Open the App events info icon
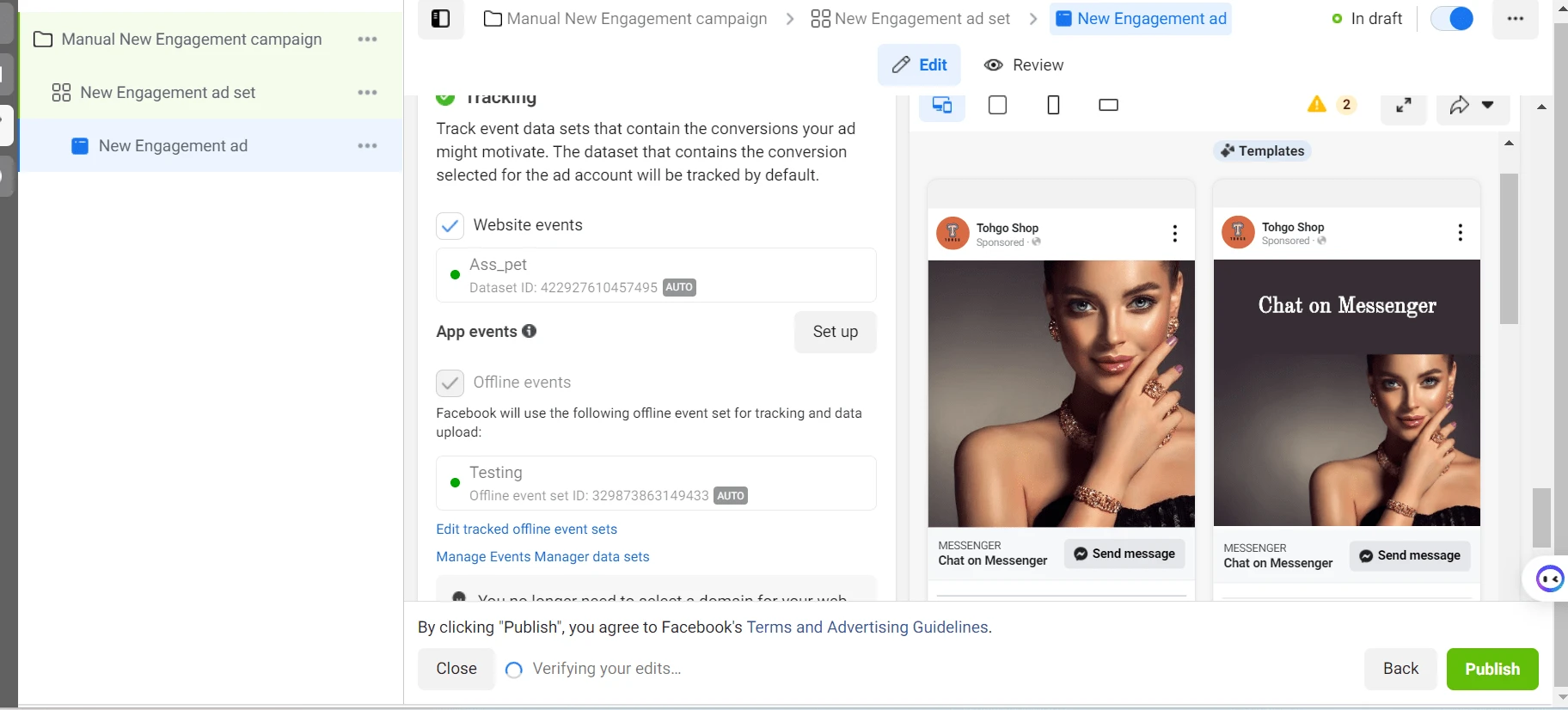The width and height of the screenshot is (1568, 710). click(x=530, y=331)
